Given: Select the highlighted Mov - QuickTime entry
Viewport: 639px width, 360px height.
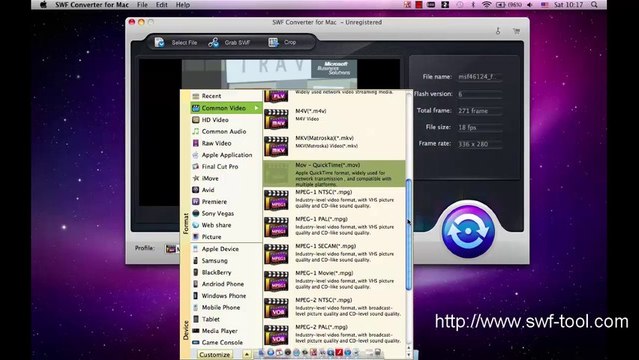Looking at the screenshot, I should pos(334,173).
